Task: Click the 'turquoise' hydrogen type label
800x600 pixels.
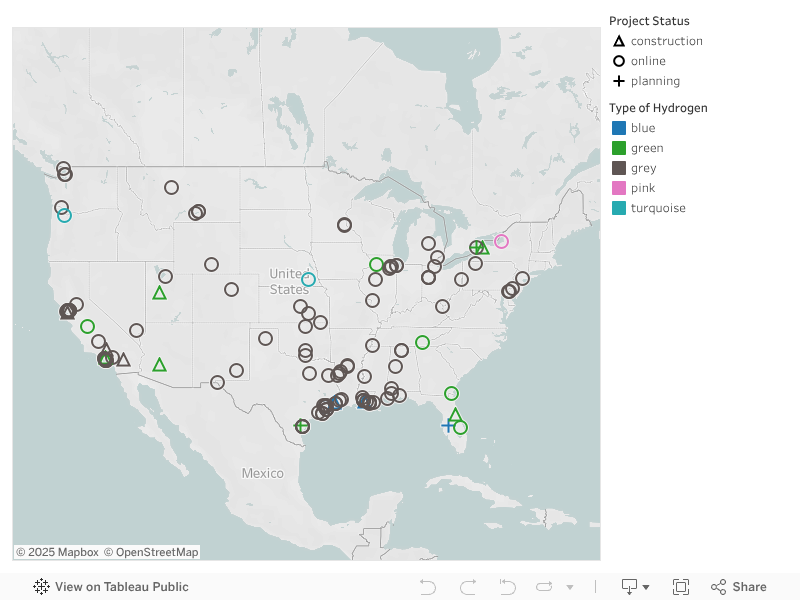Action: (x=658, y=208)
